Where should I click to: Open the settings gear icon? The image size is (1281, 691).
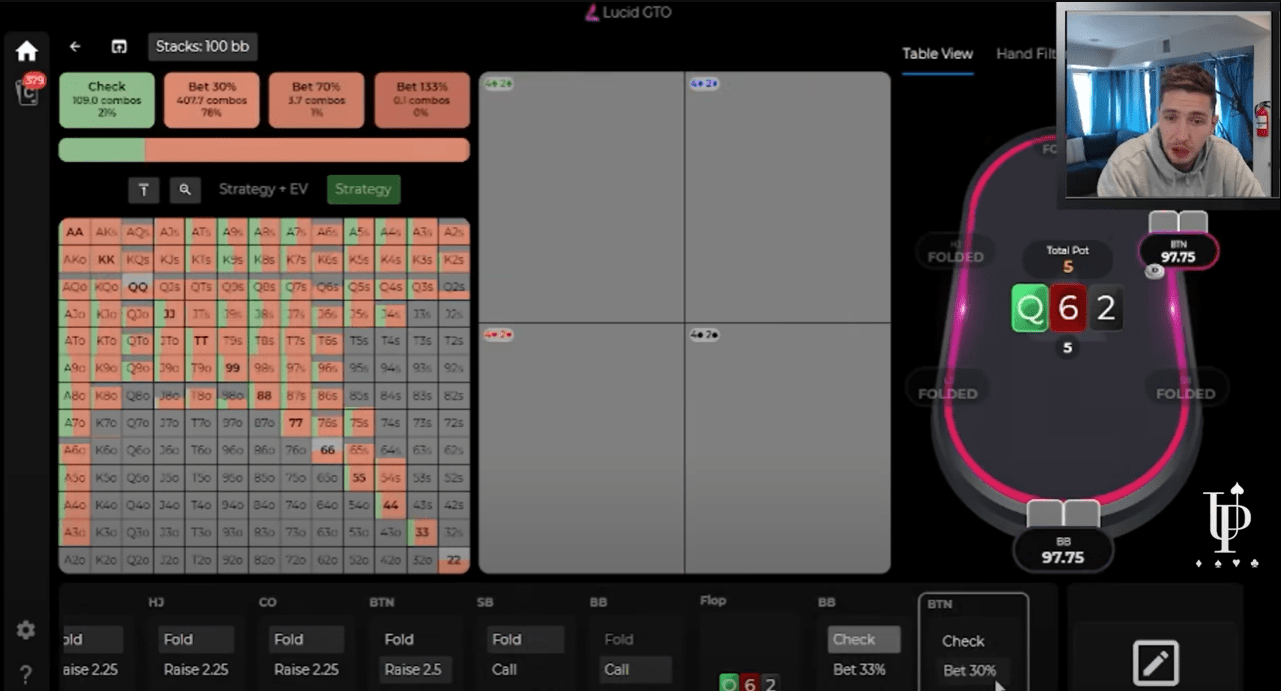(26, 630)
